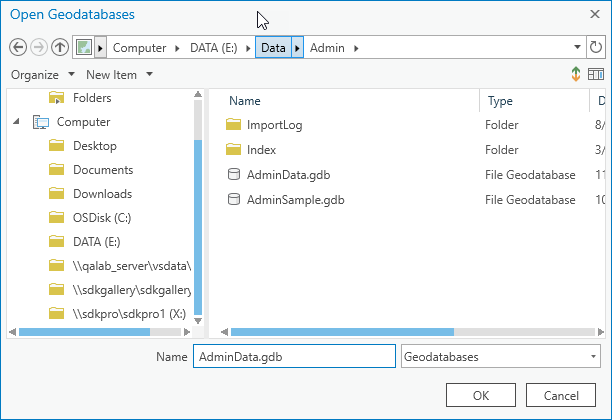Switch the details view layout icon

596,74
